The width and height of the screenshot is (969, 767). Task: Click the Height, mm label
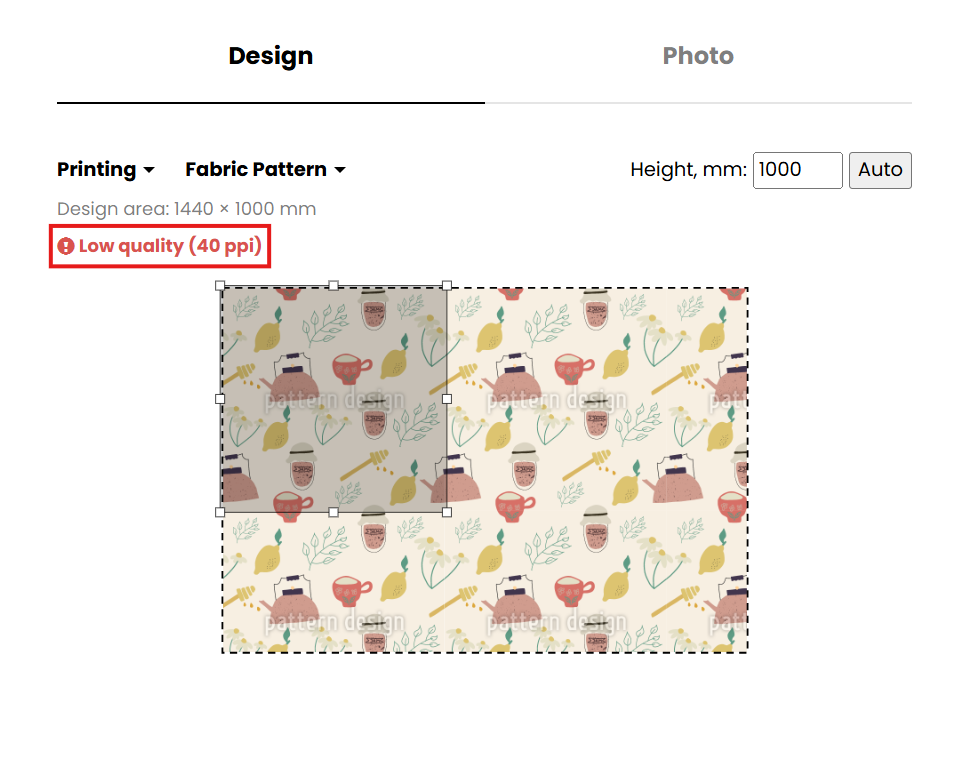[x=688, y=169]
